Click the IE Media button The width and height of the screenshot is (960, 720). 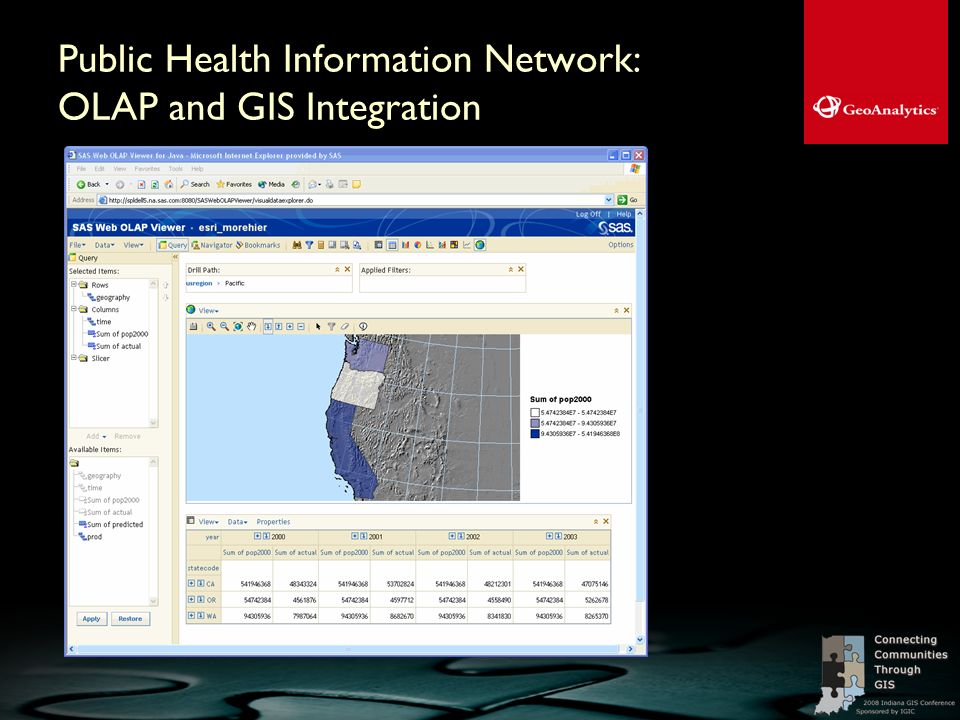271,184
